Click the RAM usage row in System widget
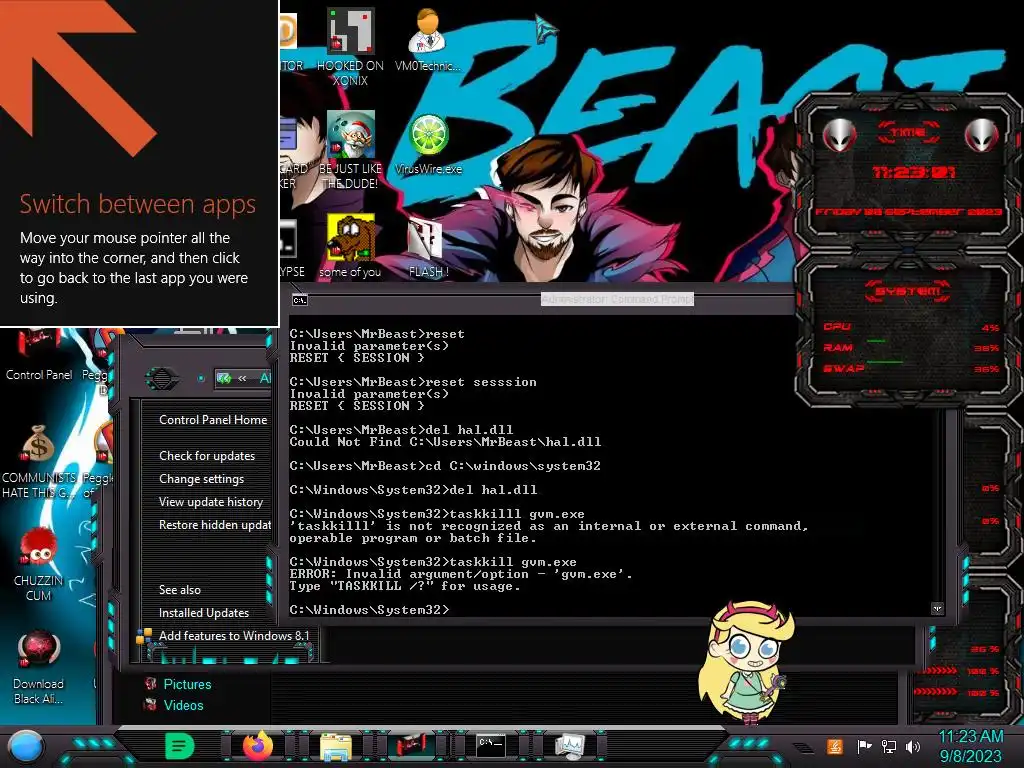 coord(911,347)
